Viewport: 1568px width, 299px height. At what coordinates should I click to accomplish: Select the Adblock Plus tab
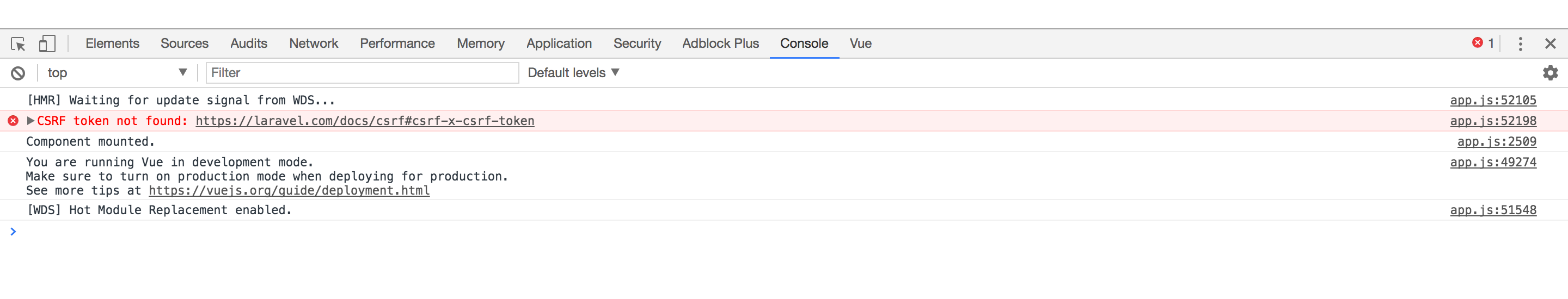[x=720, y=43]
